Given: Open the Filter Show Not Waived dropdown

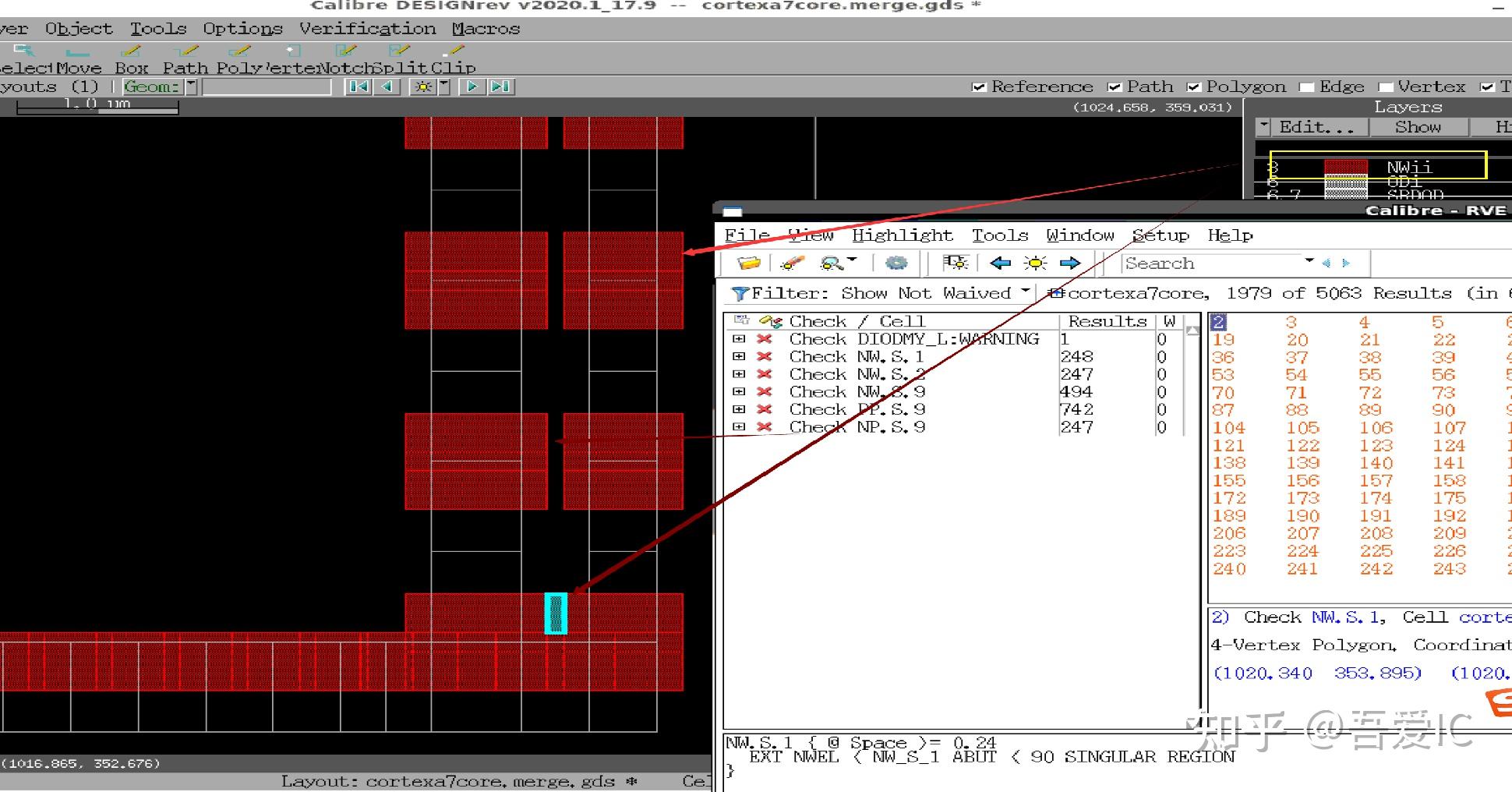Looking at the screenshot, I should pos(1026,292).
